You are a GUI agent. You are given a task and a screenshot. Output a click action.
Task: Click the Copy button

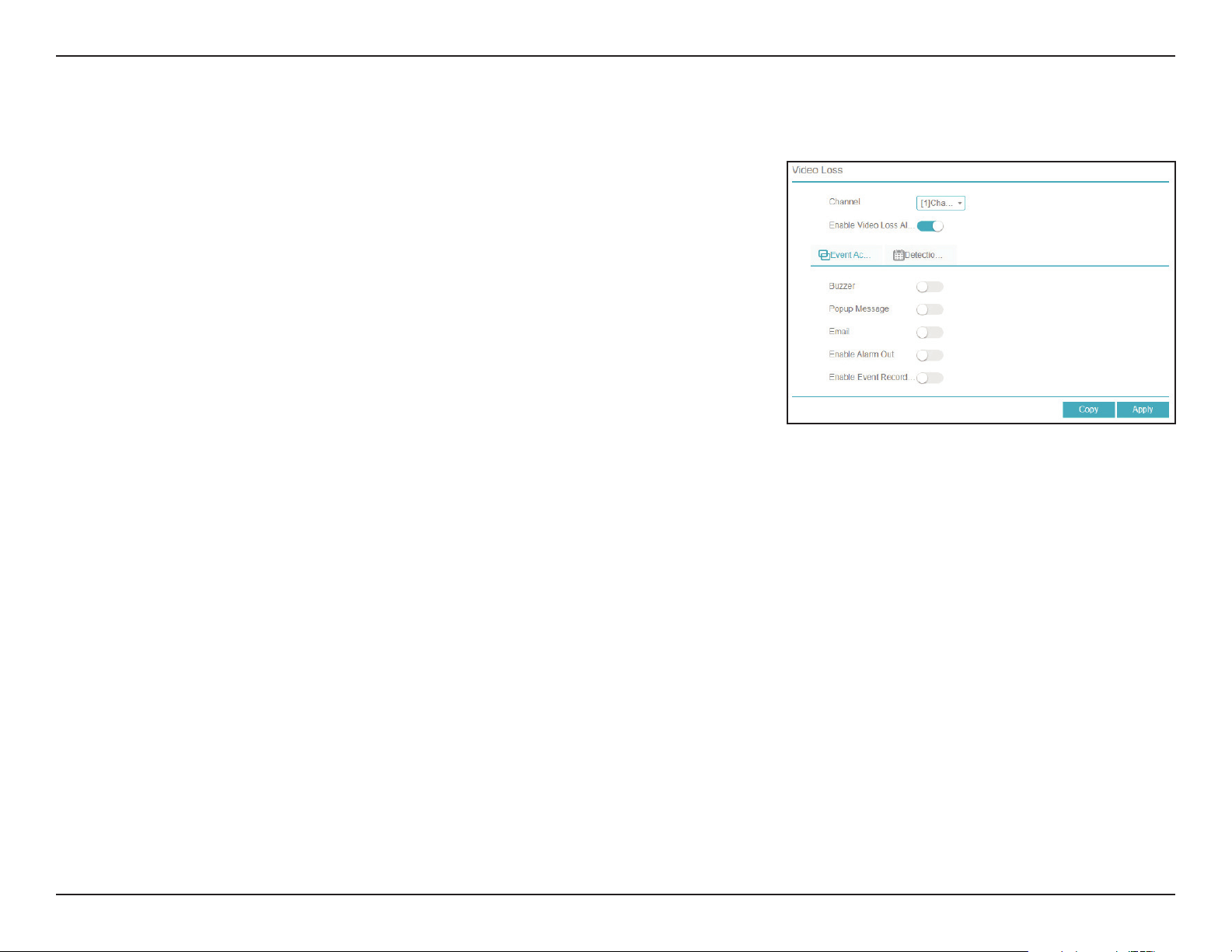pos(1088,410)
